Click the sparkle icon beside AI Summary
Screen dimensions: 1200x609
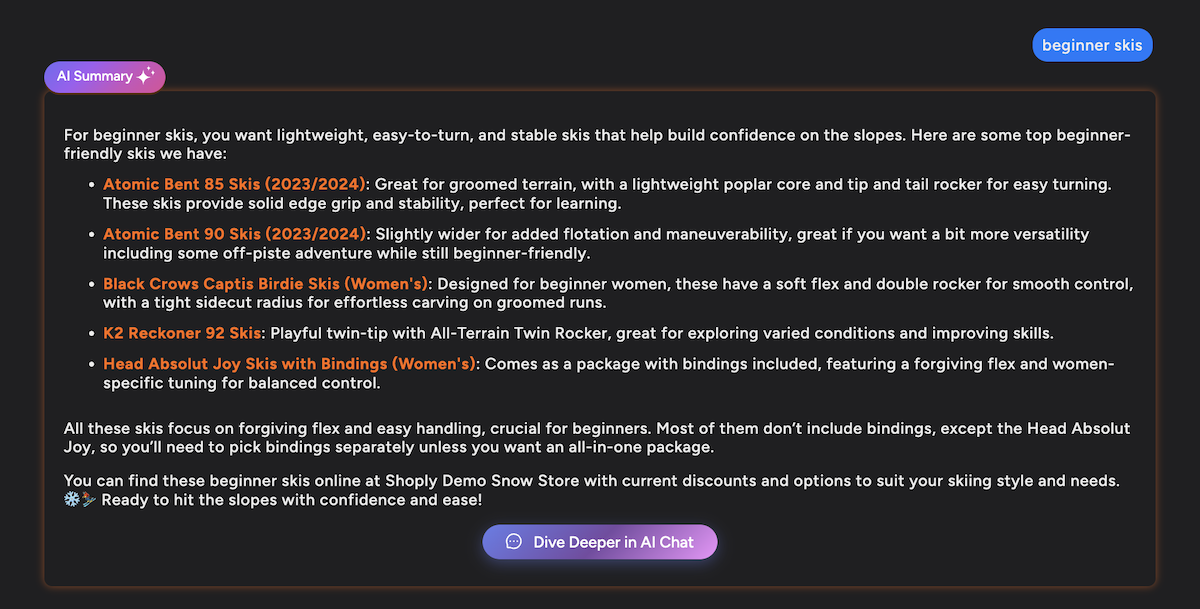point(145,76)
